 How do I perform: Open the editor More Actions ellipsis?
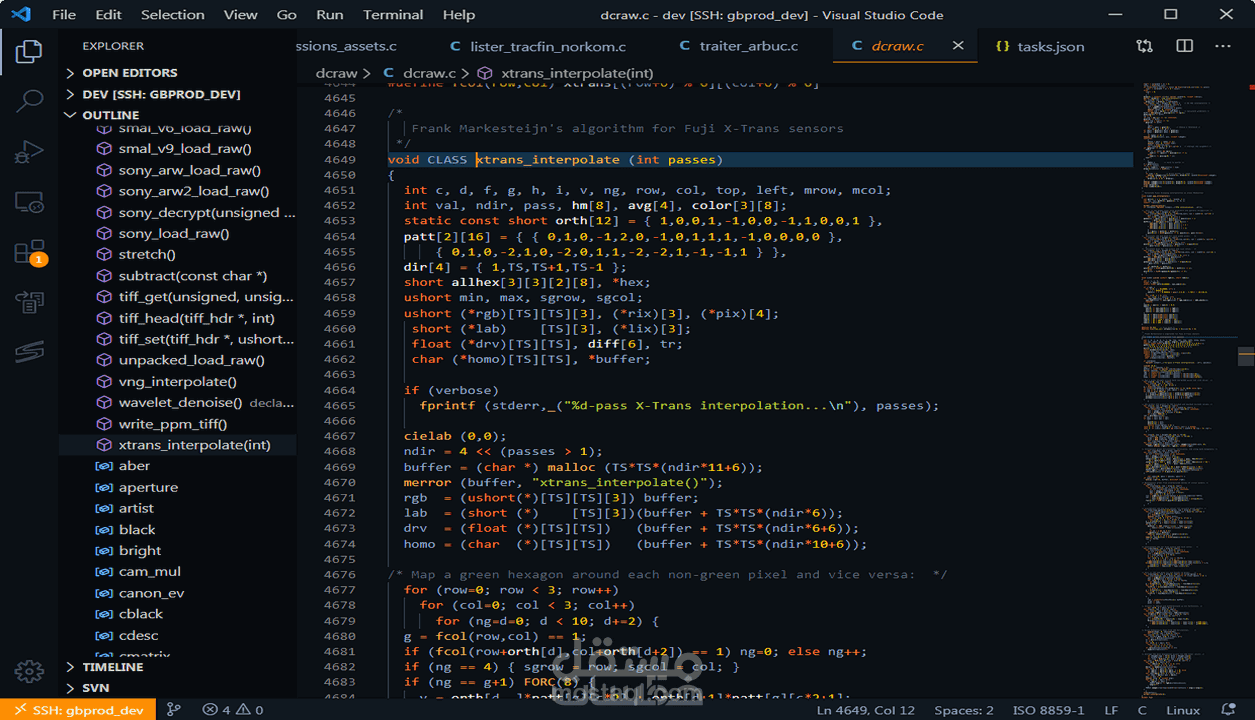pyautogui.click(x=1223, y=46)
